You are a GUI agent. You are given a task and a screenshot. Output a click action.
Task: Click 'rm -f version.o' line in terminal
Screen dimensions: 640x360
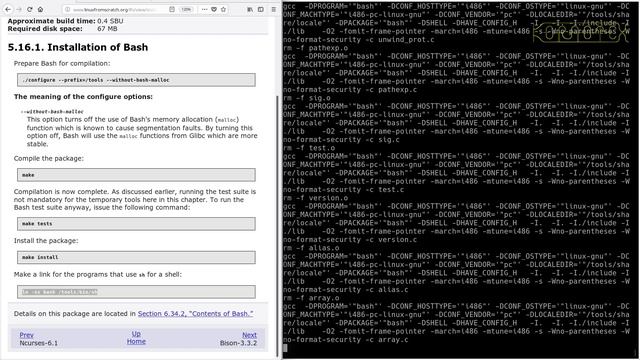[316, 198]
